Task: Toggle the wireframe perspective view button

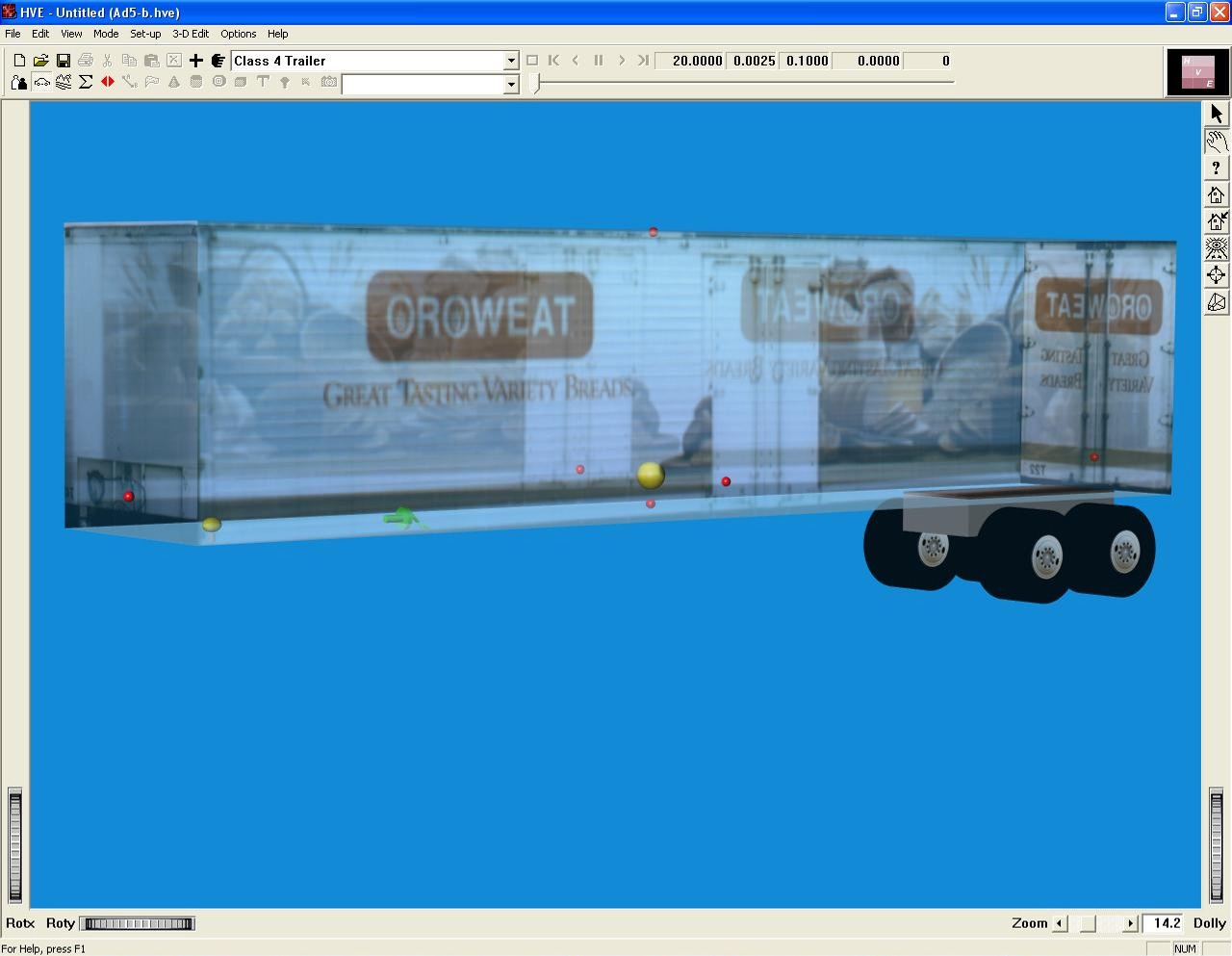Action: [x=1217, y=302]
